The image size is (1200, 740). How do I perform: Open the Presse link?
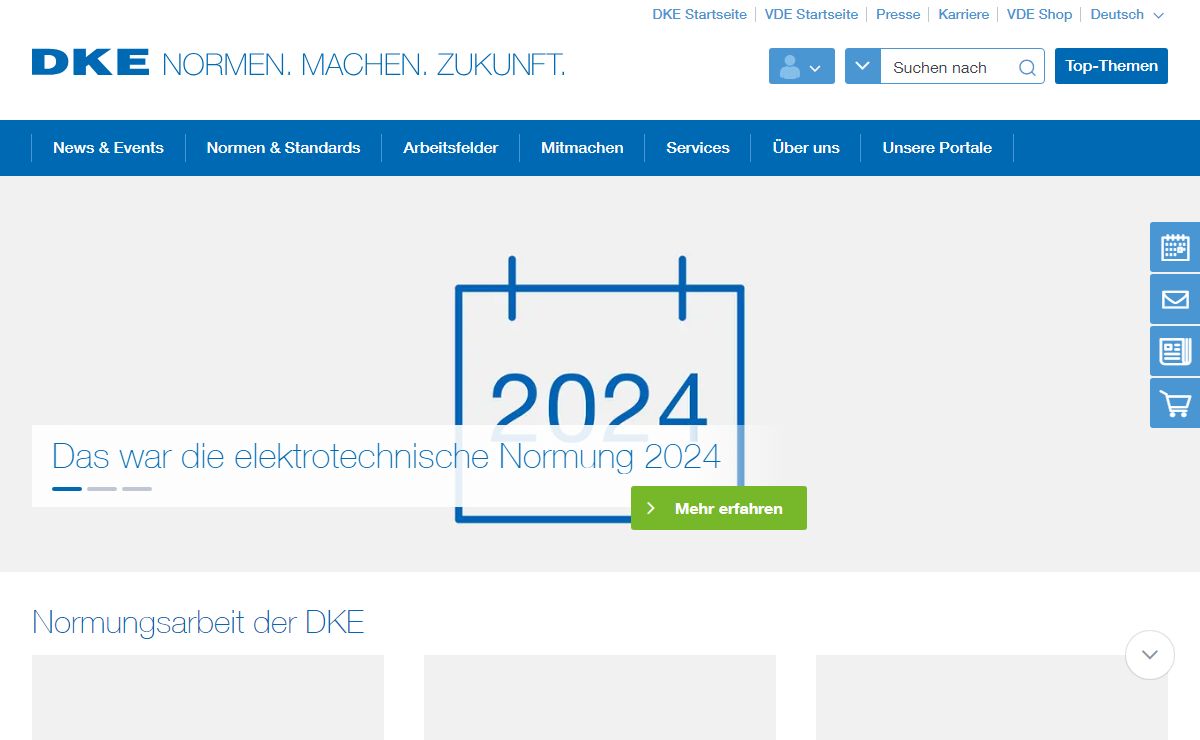898,14
